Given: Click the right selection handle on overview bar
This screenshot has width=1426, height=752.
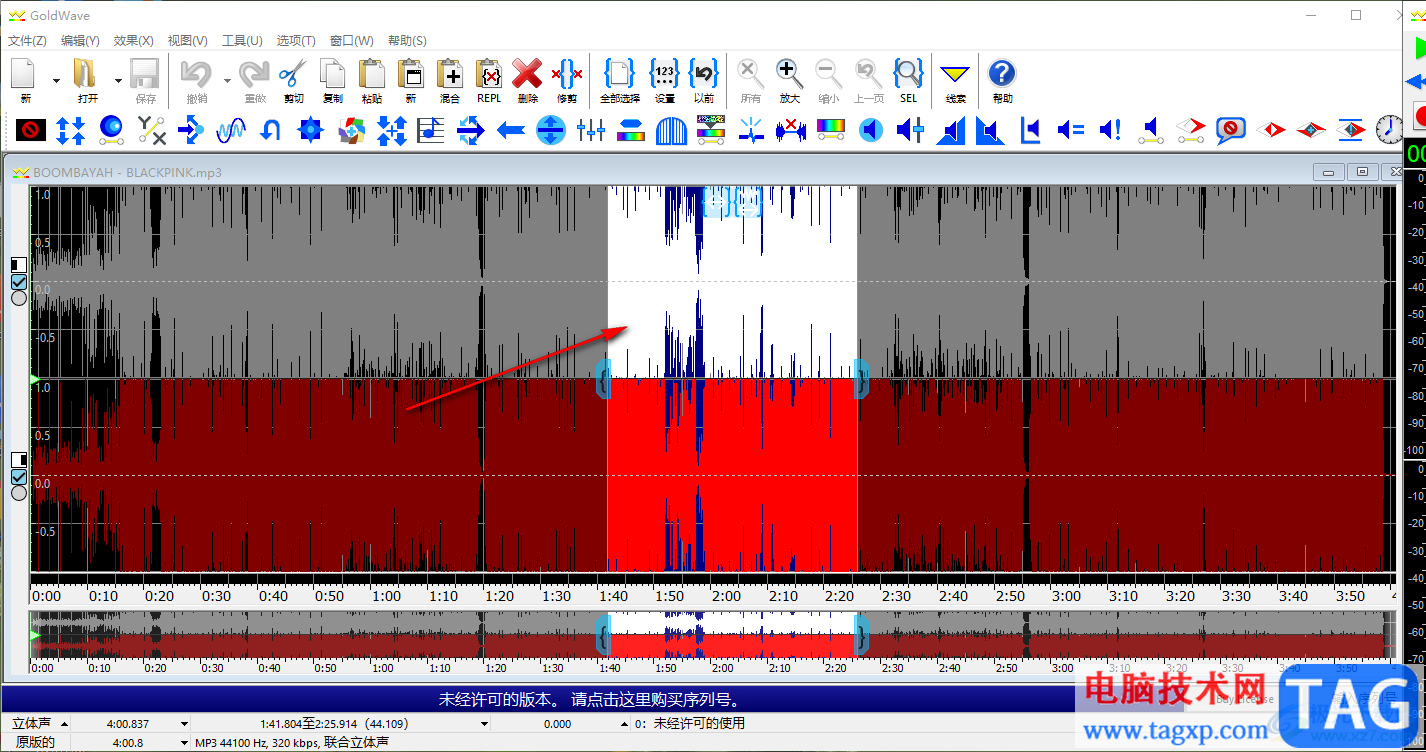Looking at the screenshot, I should click(860, 635).
